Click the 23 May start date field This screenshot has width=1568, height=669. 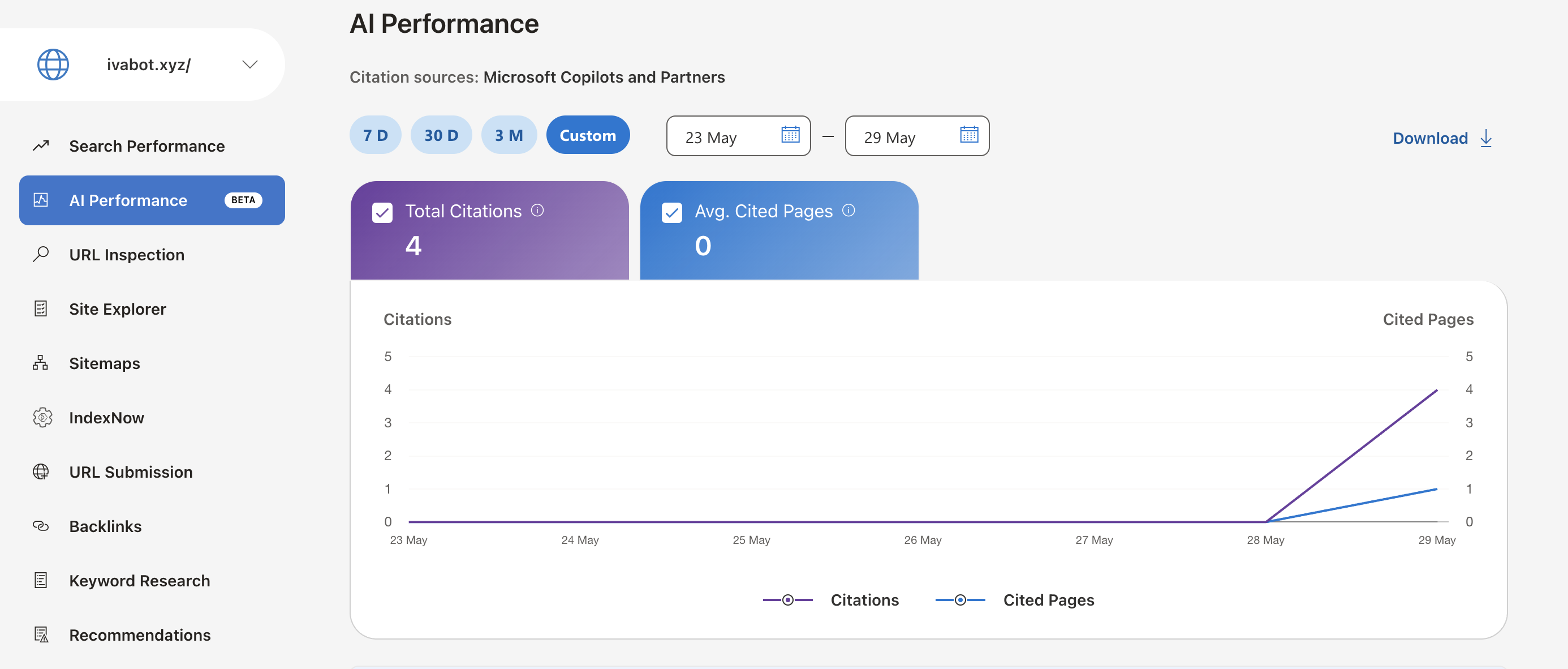738,136
